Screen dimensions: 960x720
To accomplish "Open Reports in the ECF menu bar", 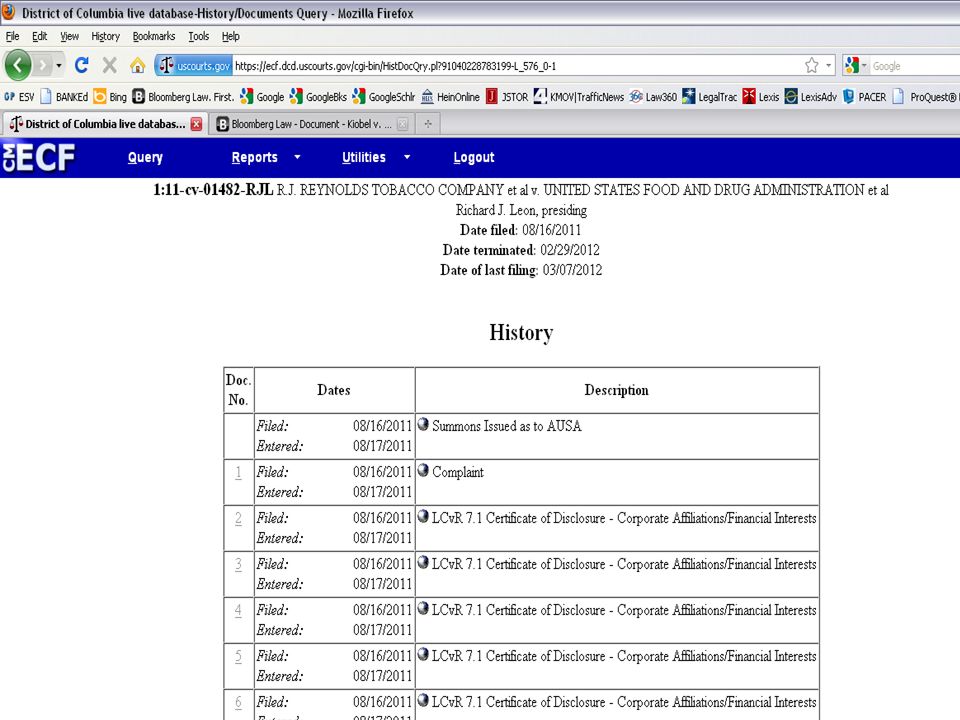I will click(255, 157).
